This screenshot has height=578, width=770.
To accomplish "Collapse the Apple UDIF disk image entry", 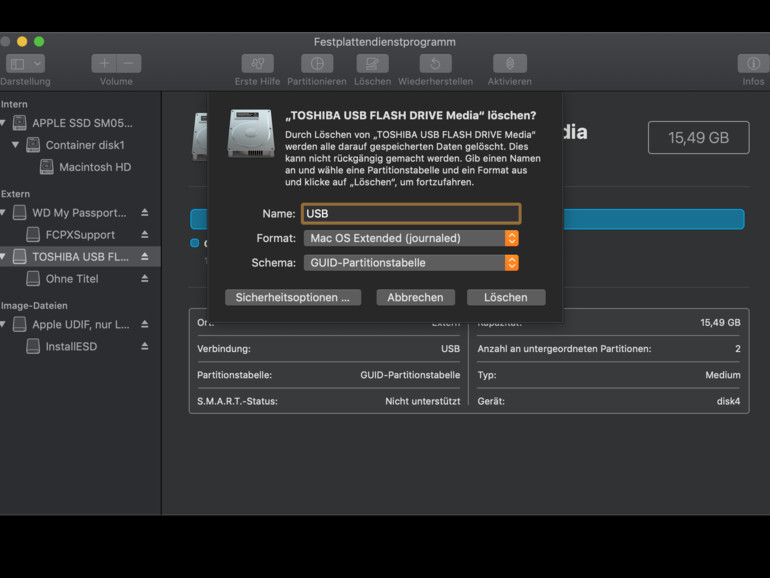I will tap(5, 325).
